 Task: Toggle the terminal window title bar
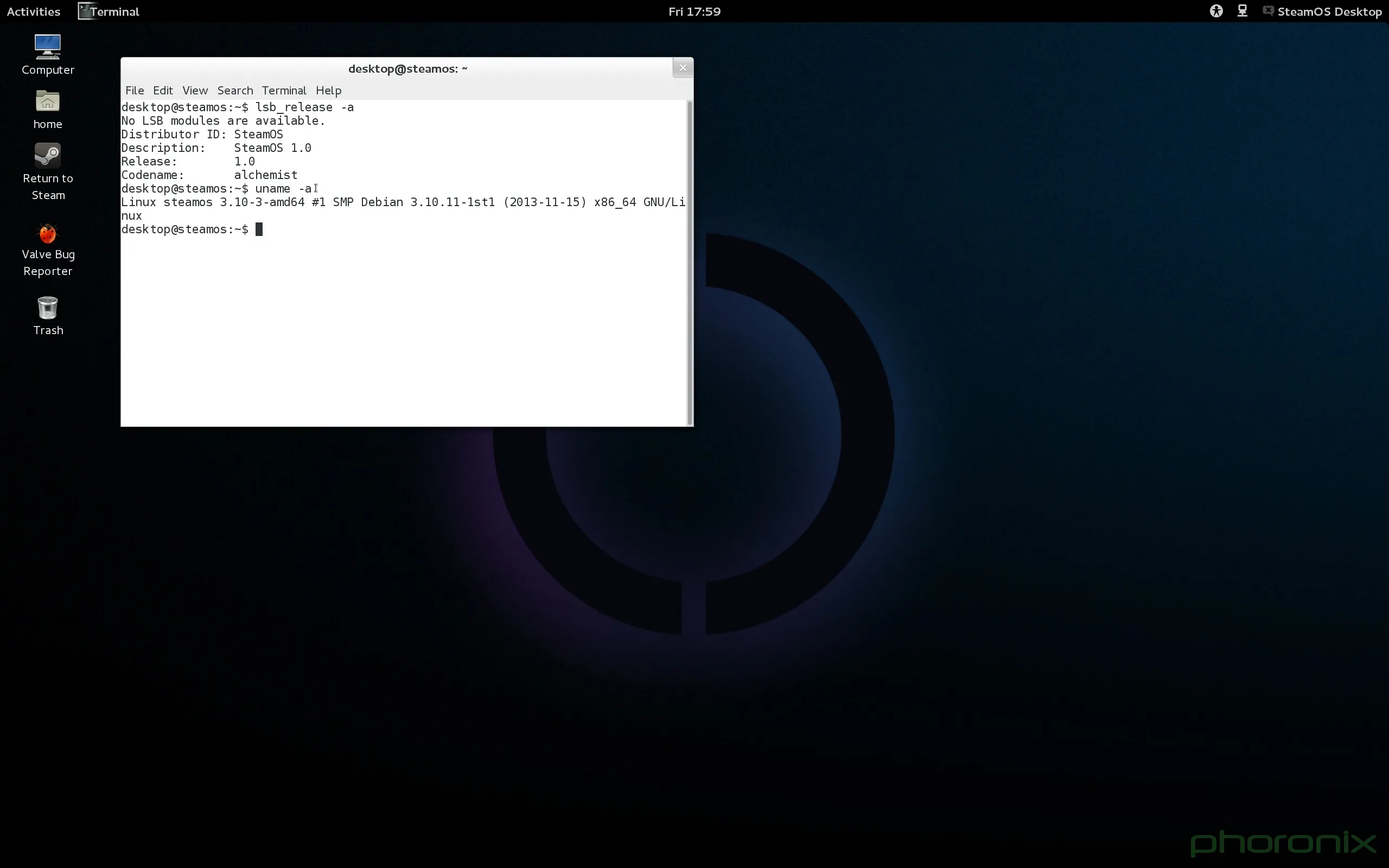coord(407,68)
